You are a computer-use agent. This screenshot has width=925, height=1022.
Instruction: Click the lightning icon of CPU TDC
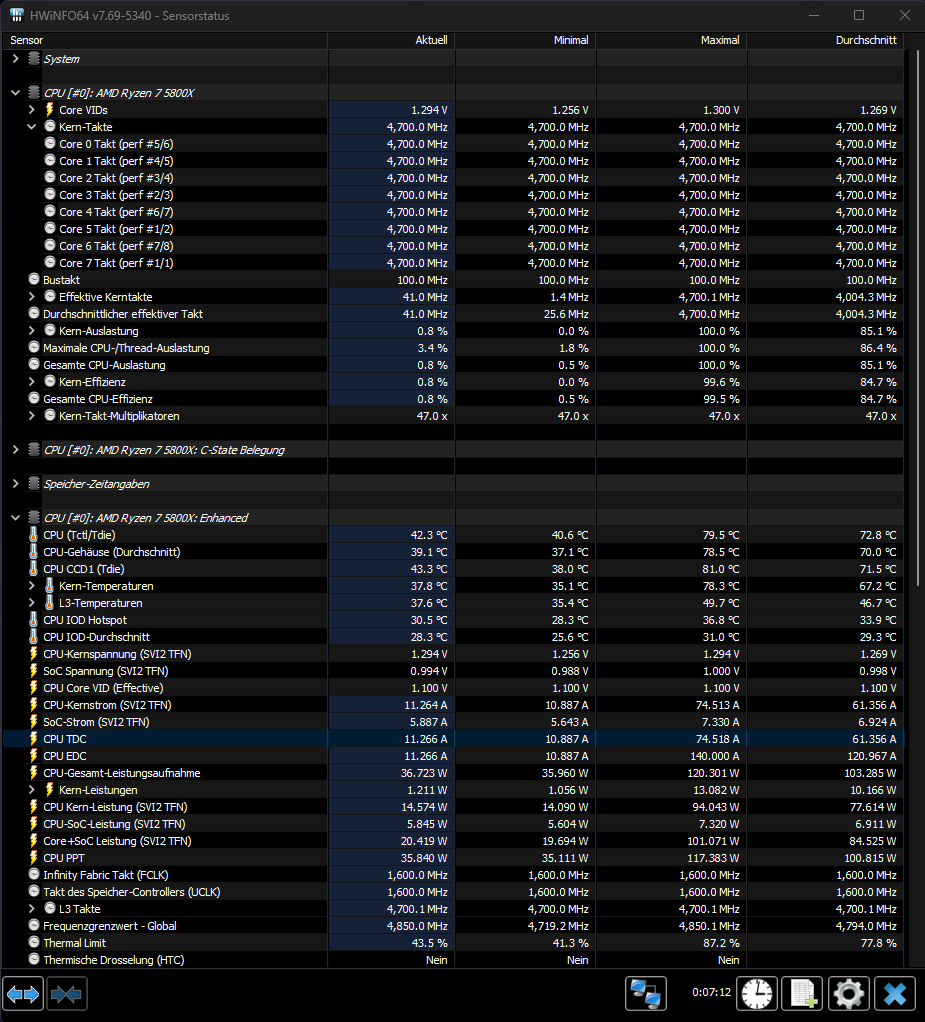tap(34, 738)
